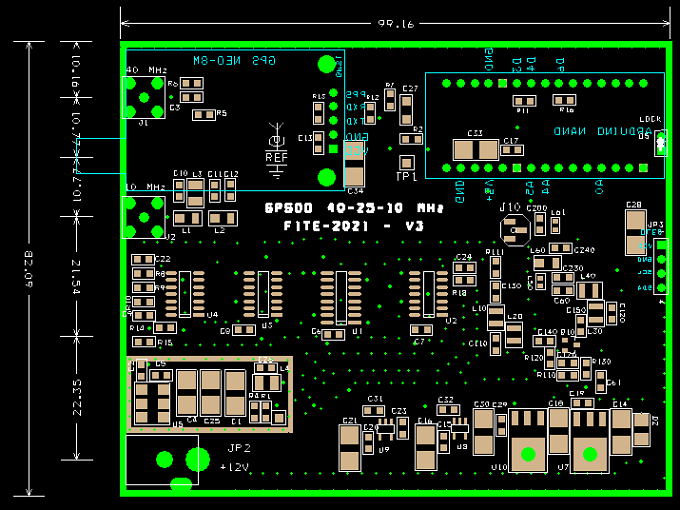Select capacitor C22 footprint
The height and width of the screenshot is (510, 680).
click(x=143, y=259)
